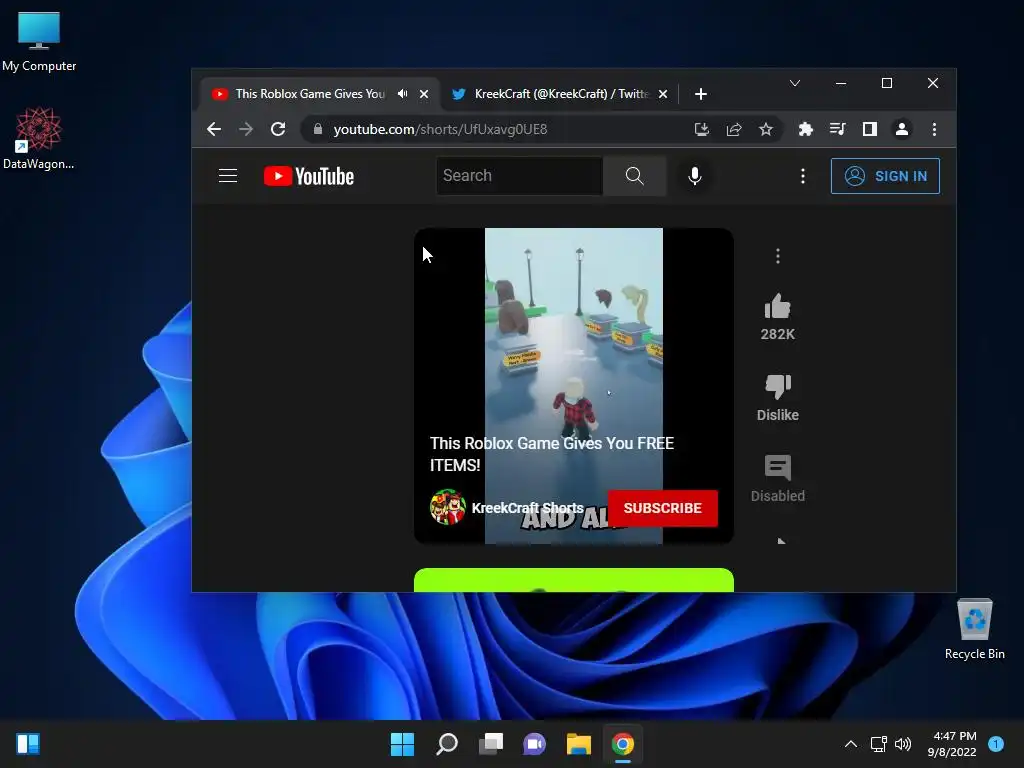
Task: Start voice search with the microphone icon
Action: tap(695, 176)
